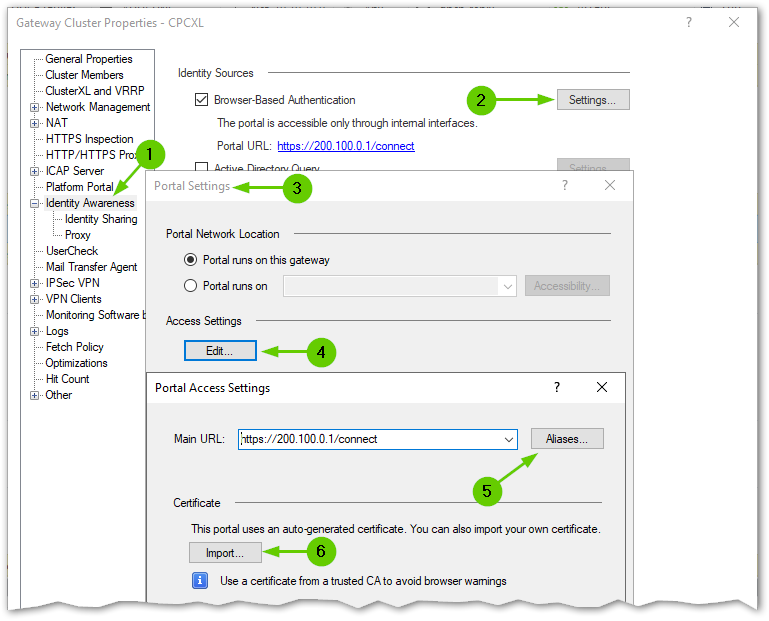
Task: Collapse the Identity Awareness tree node
Action: (x=34, y=203)
